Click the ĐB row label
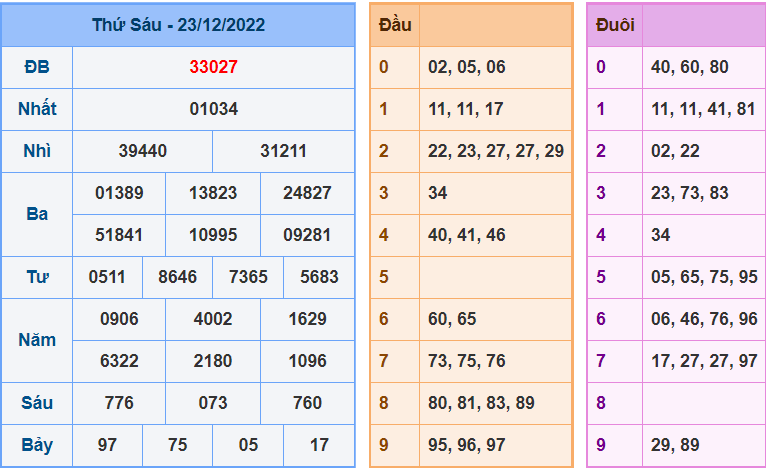Viewport: 766px width, 468px height. coord(37,67)
